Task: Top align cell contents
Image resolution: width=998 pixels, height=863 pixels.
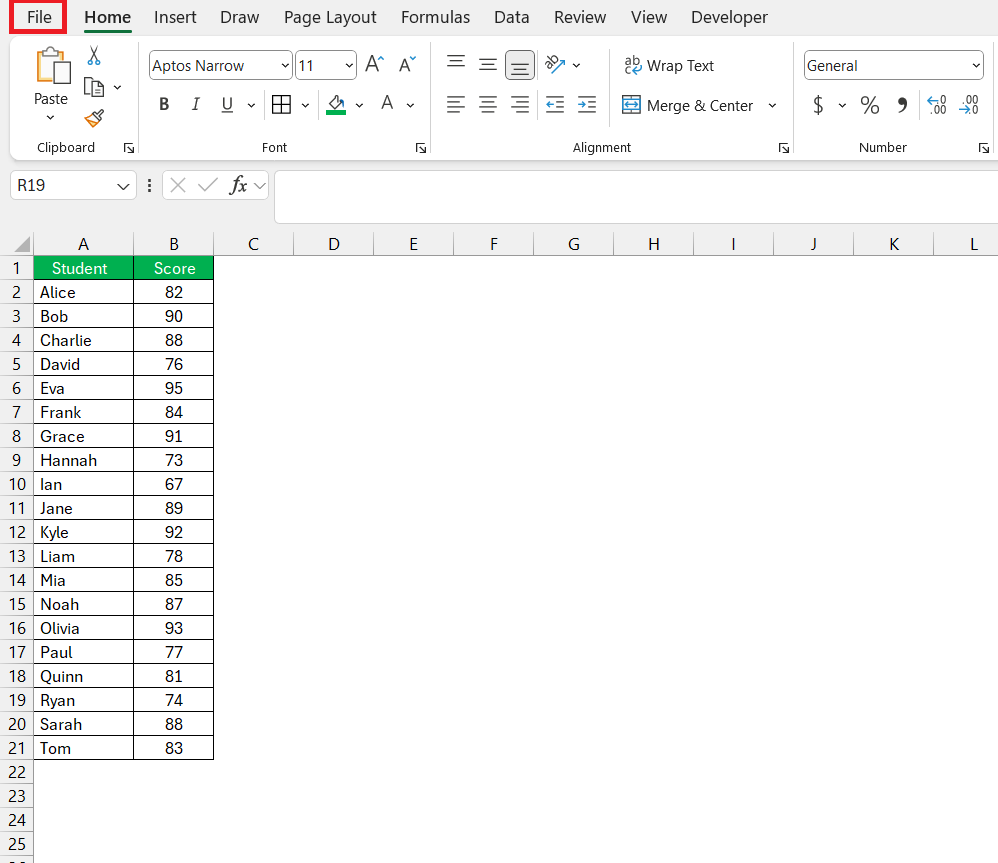Action: coord(456,64)
